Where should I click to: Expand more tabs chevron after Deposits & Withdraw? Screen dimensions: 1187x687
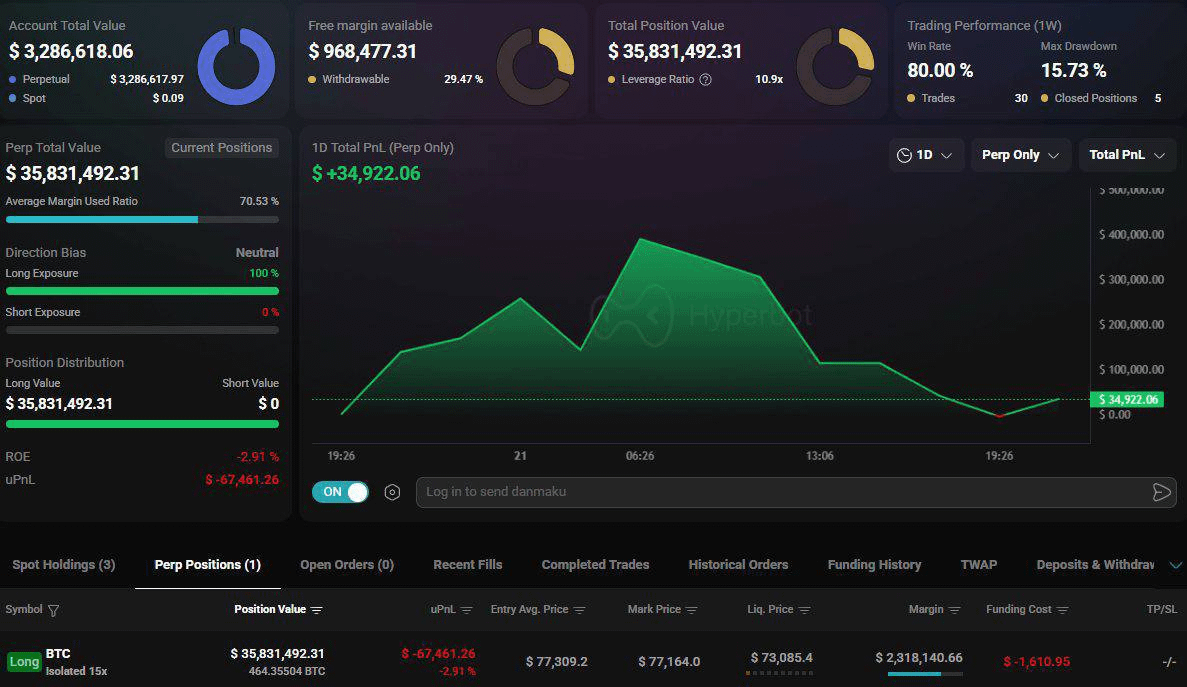point(1176,565)
